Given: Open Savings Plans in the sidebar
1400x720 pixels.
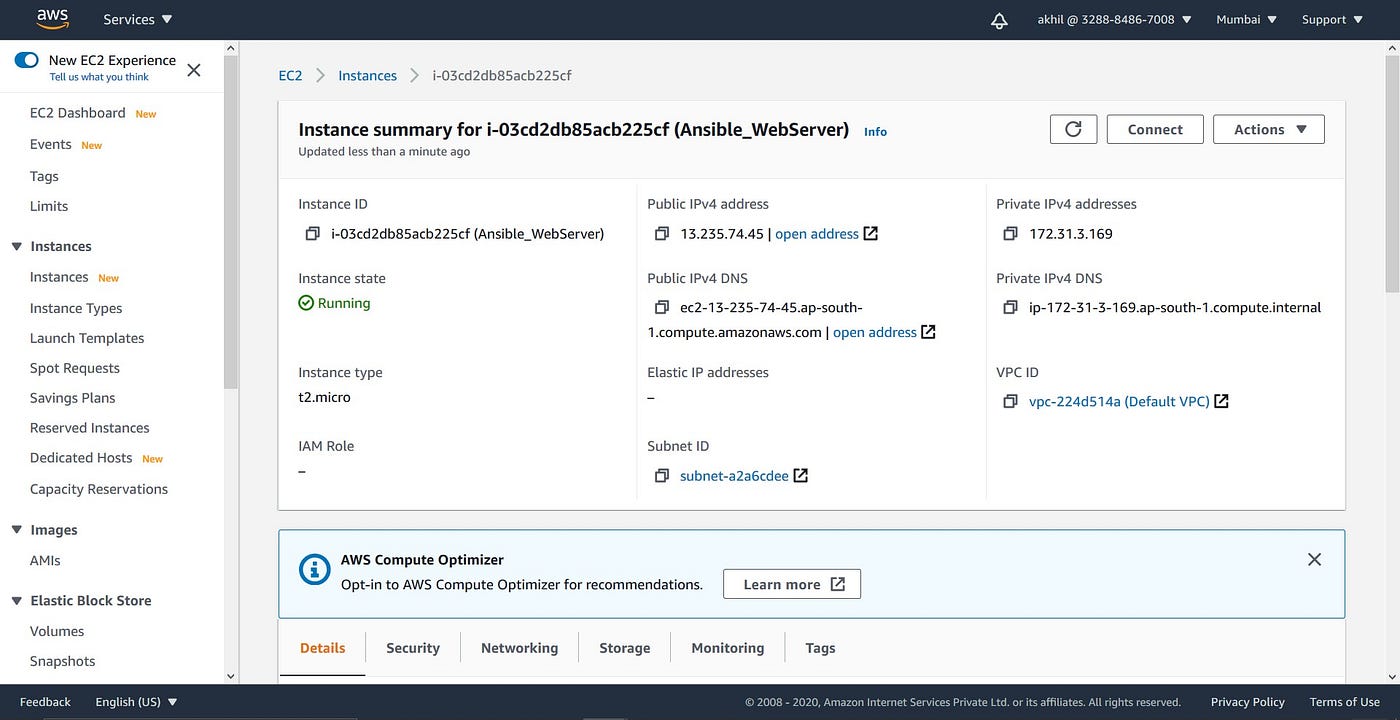Looking at the screenshot, I should click(73, 398).
